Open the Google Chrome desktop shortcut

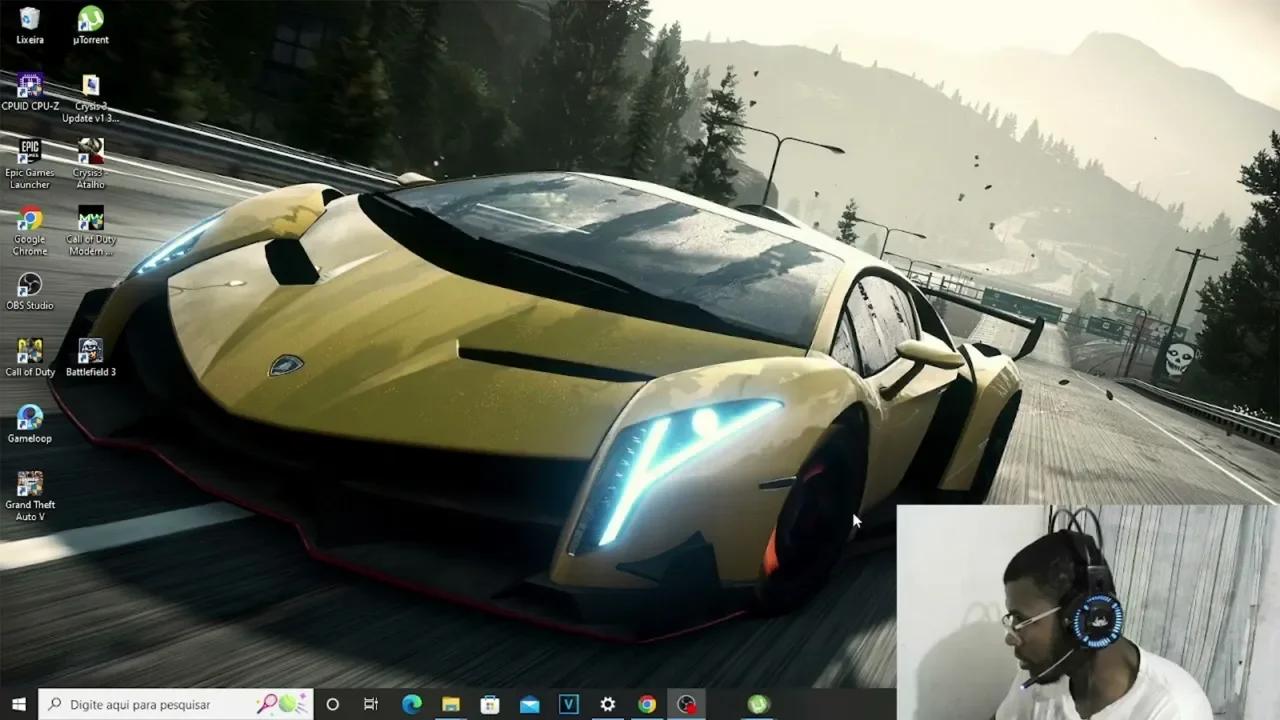point(30,230)
